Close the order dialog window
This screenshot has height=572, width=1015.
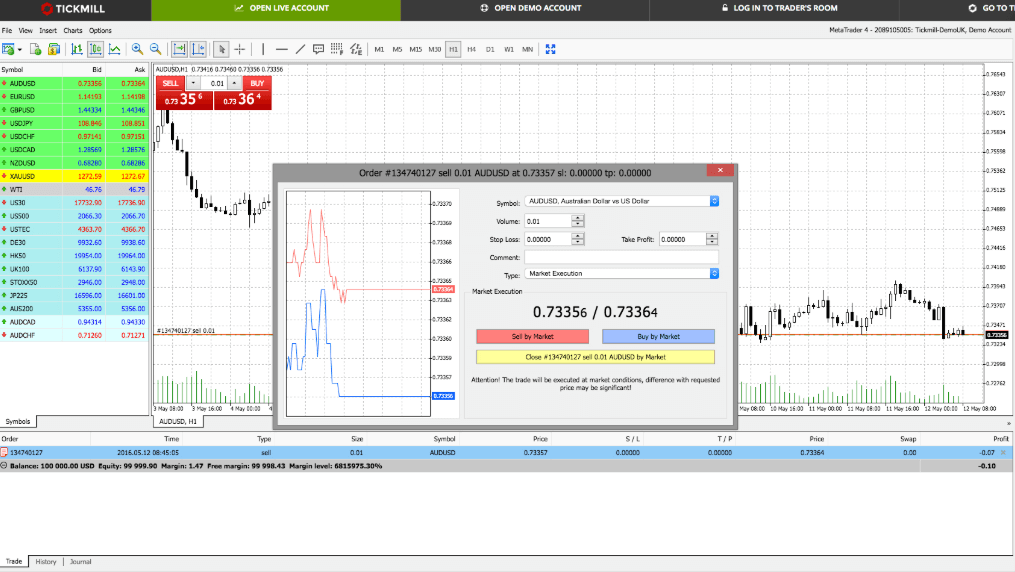tap(720, 170)
